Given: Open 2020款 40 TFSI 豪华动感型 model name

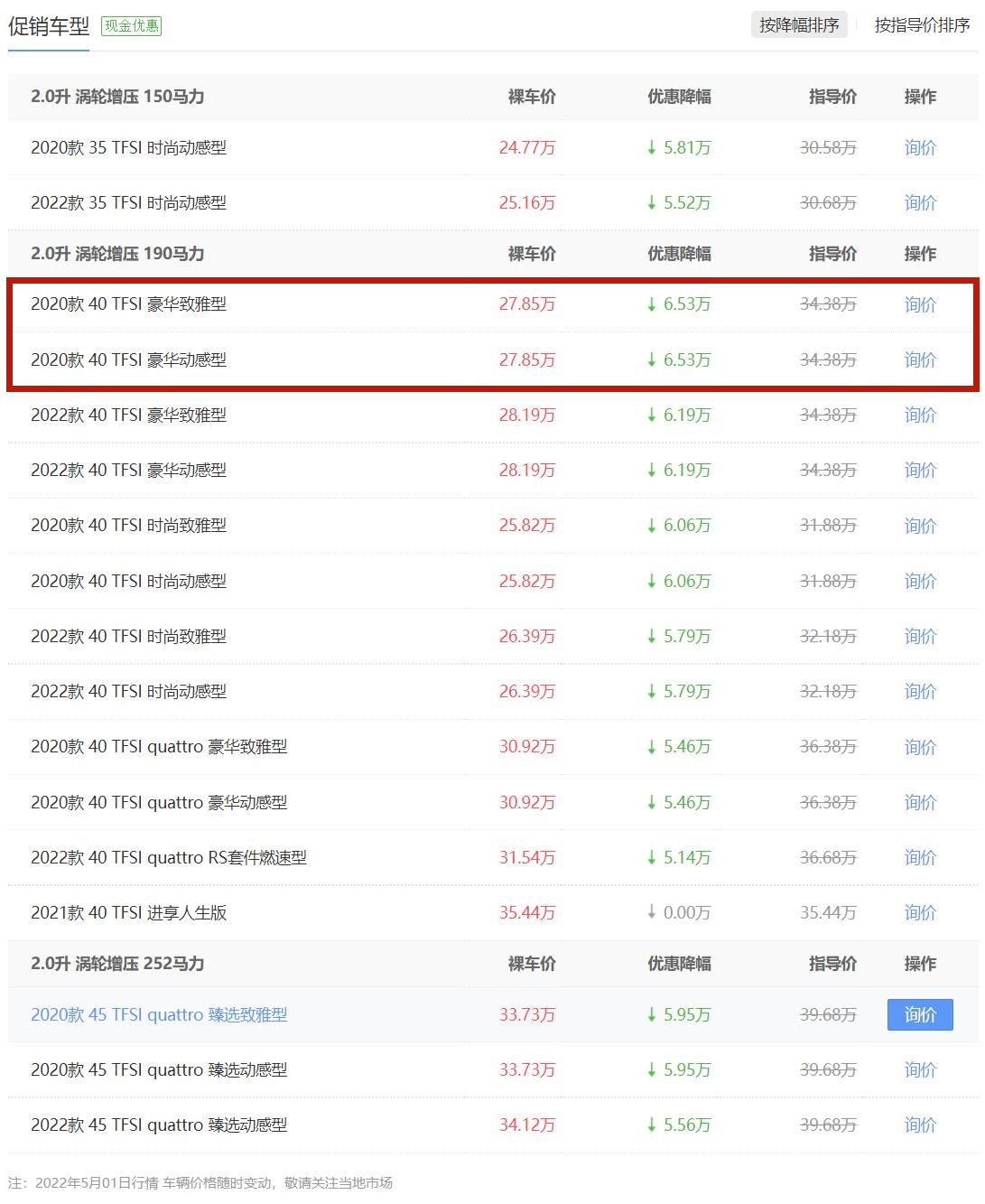Looking at the screenshot, I should [x=128, y=360].
